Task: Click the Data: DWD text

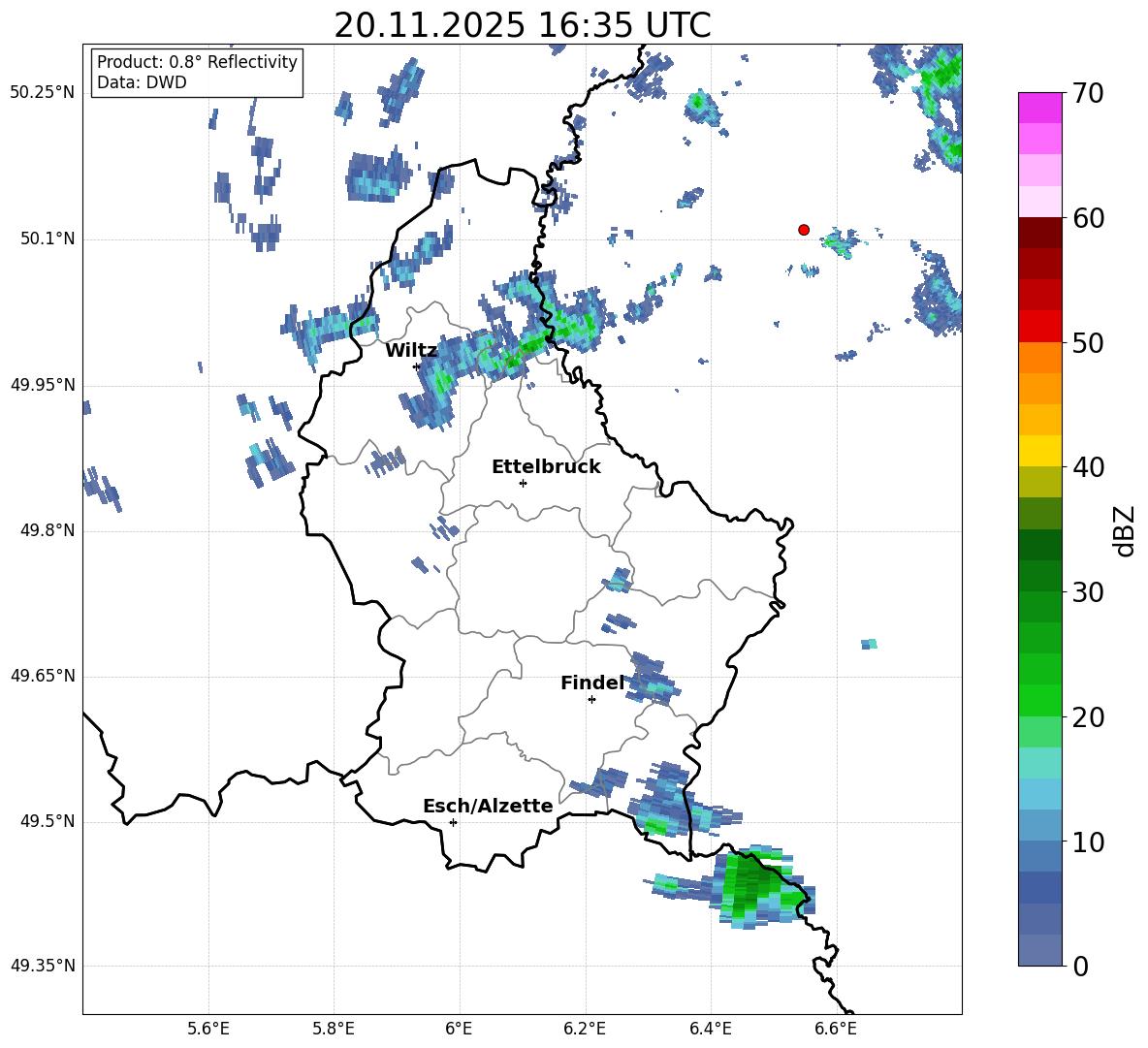Action: pos(142,82)
